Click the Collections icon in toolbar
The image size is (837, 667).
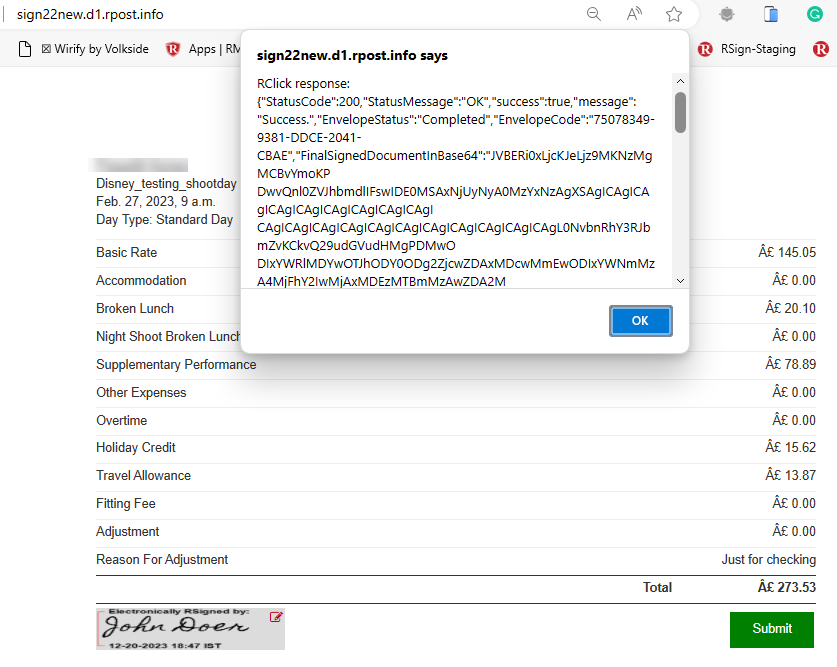[x=771, y=14]
